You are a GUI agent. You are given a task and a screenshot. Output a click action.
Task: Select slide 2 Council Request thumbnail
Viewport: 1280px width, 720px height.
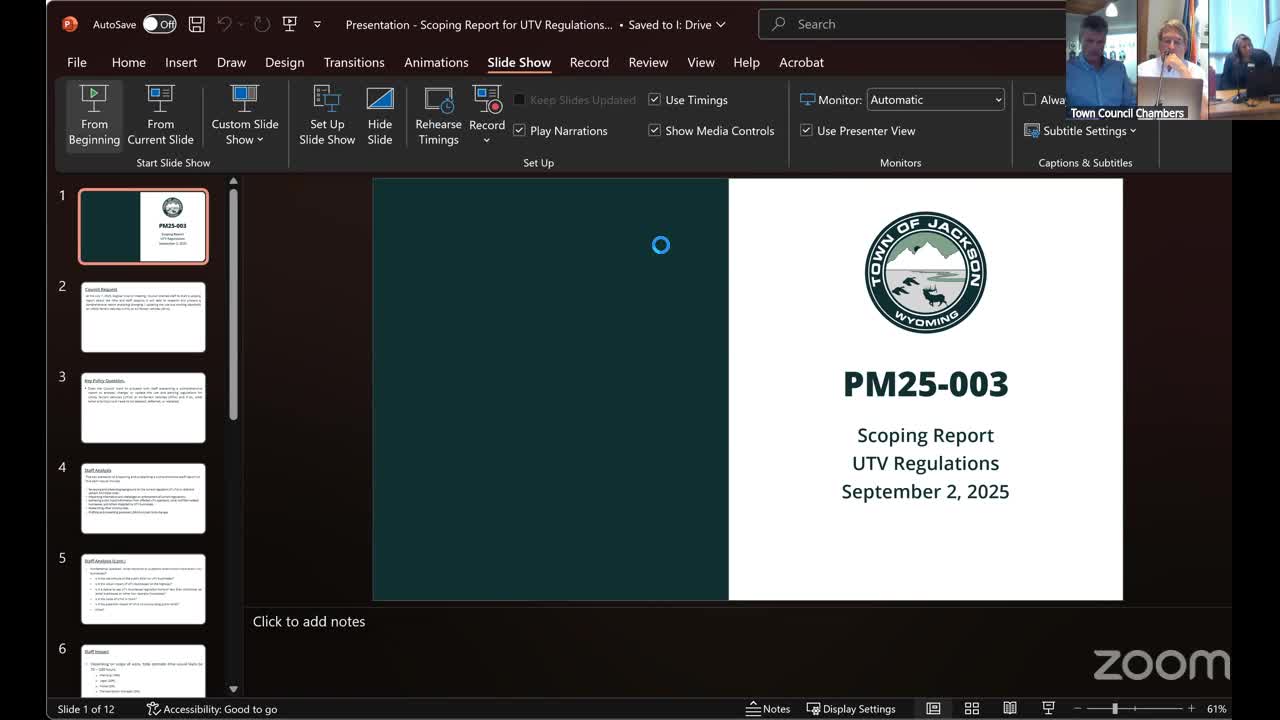click(x=143, y=317)
